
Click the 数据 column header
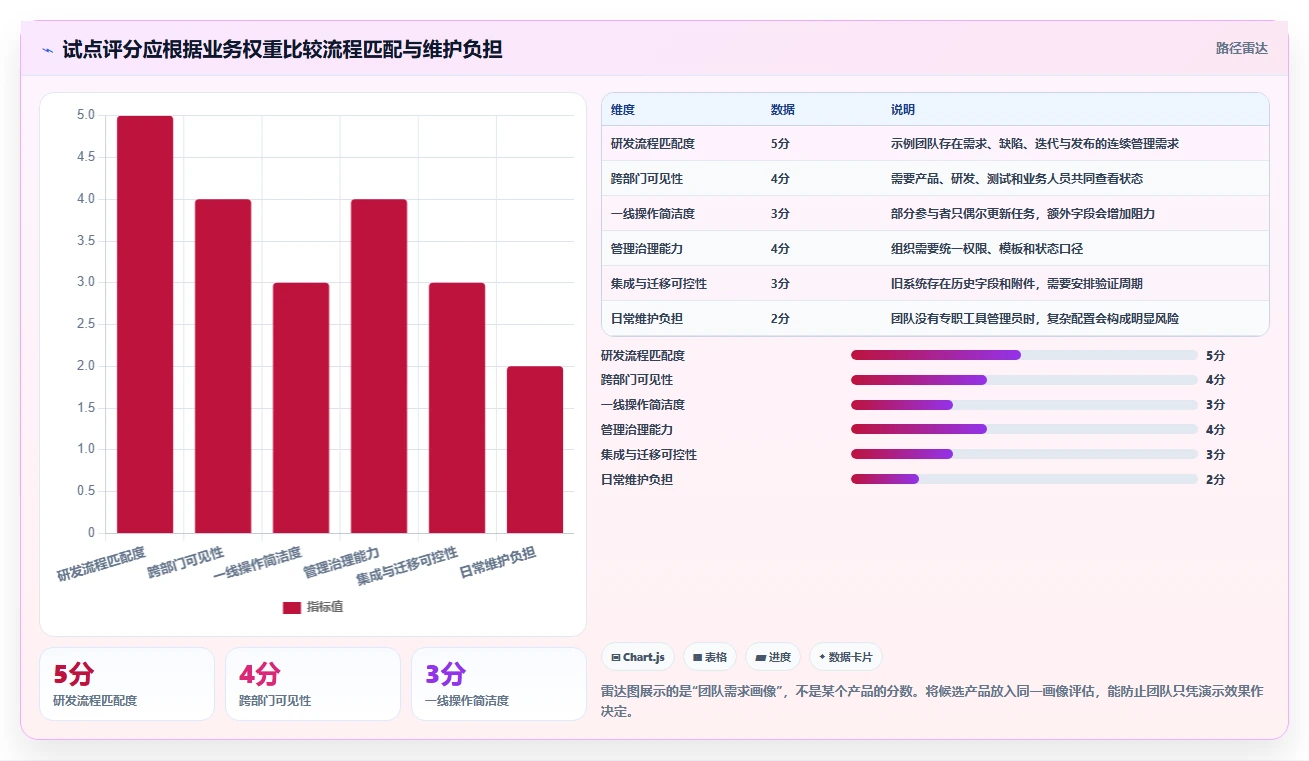pos(783,110)
